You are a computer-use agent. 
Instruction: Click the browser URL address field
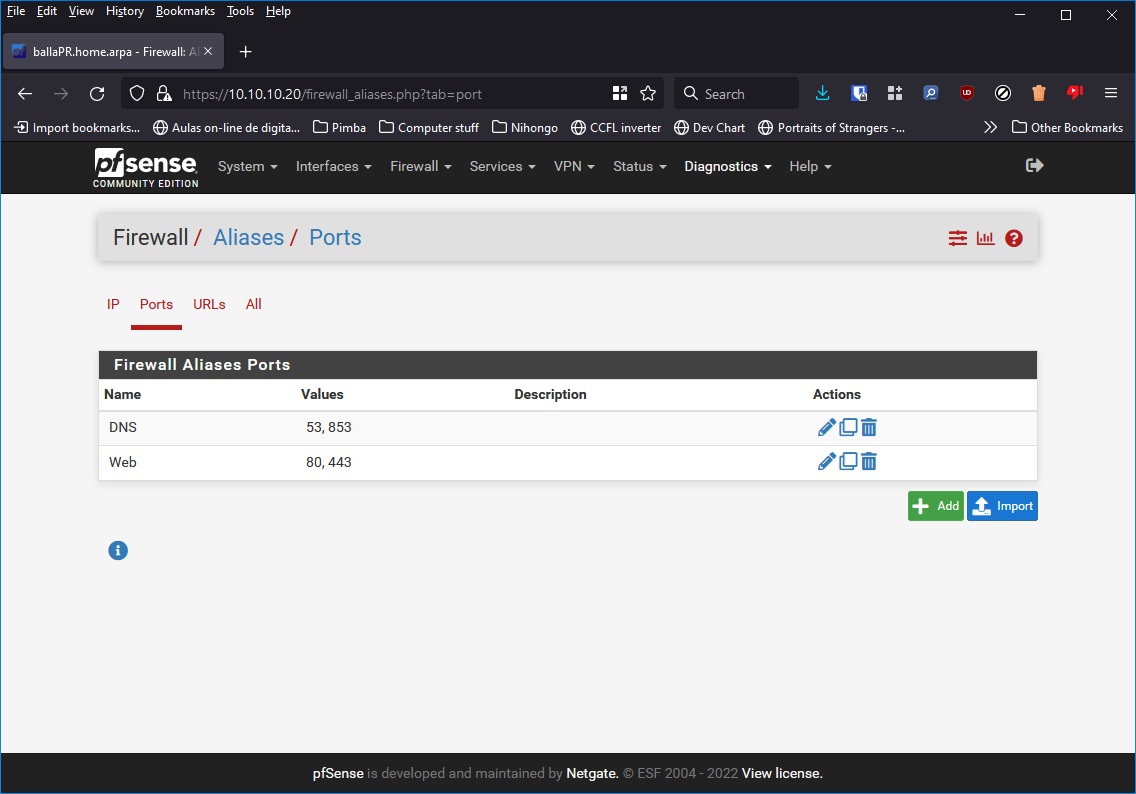pyautogui.click(x=390, y=94)
